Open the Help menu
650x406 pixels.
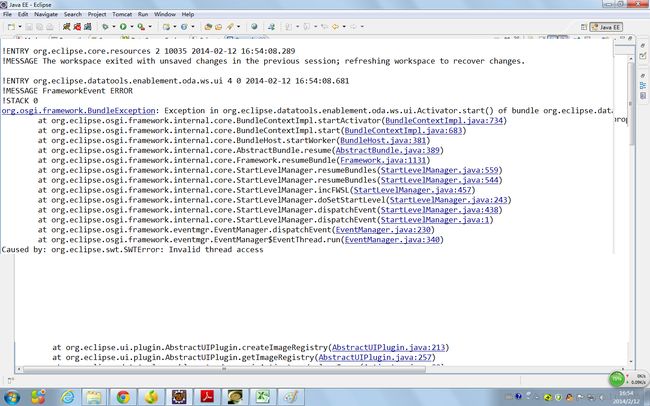(187, 14)
